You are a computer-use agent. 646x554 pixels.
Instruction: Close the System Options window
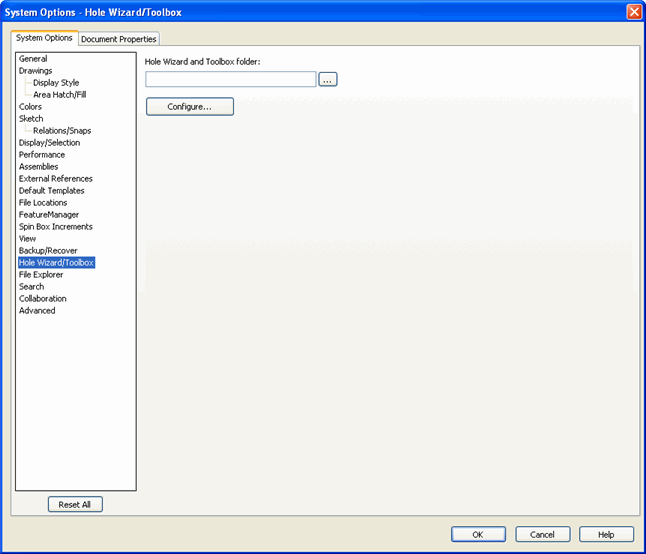coord(634,12)
